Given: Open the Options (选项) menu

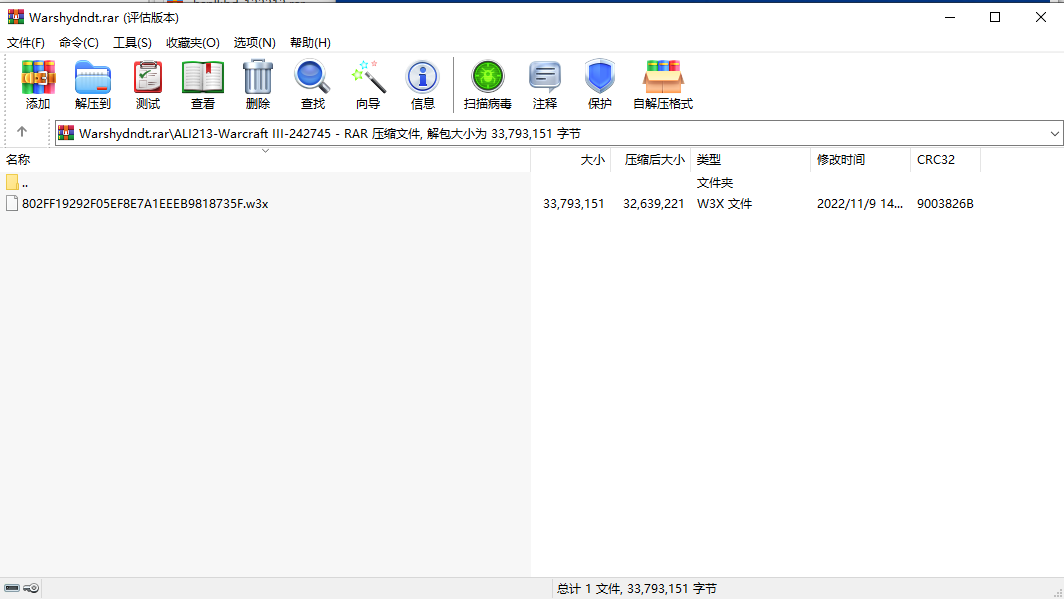Looking at the screenshot, I should pyautogui.click(x=254, y=43).
